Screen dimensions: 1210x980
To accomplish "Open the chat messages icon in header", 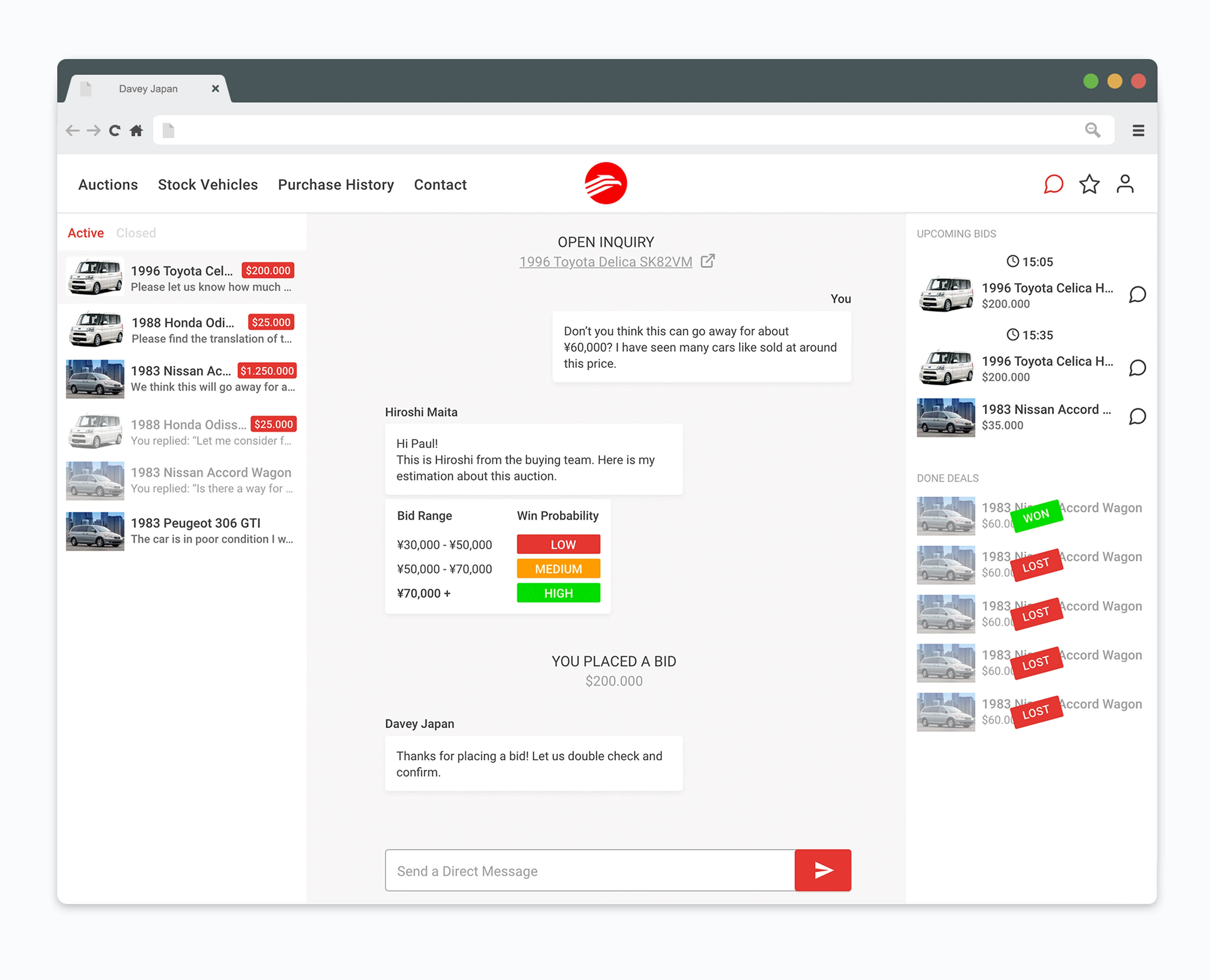I will pyautogui.click(x=1053, y=184).
